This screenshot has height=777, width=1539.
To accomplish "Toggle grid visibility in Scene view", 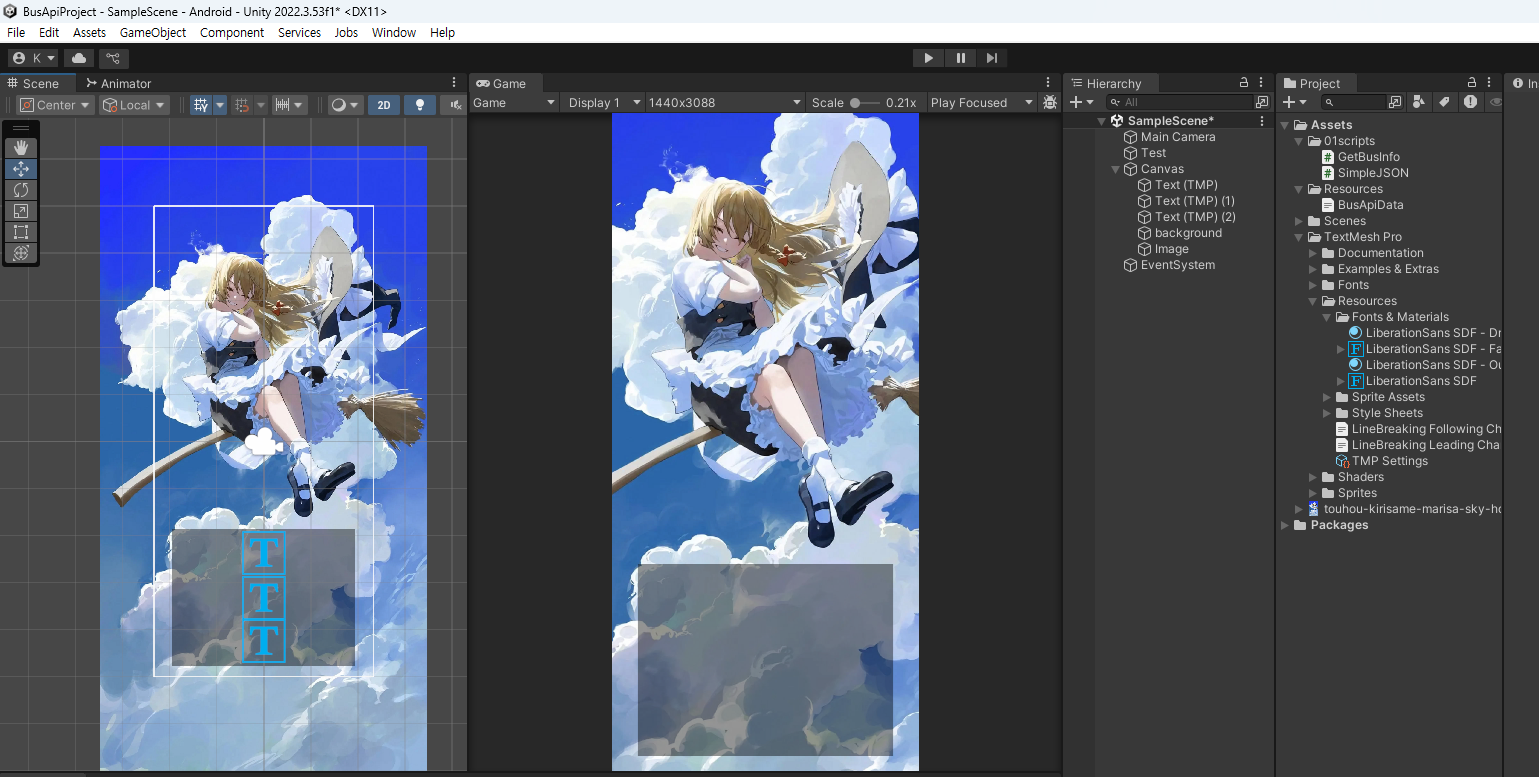I will click(201, 105).
